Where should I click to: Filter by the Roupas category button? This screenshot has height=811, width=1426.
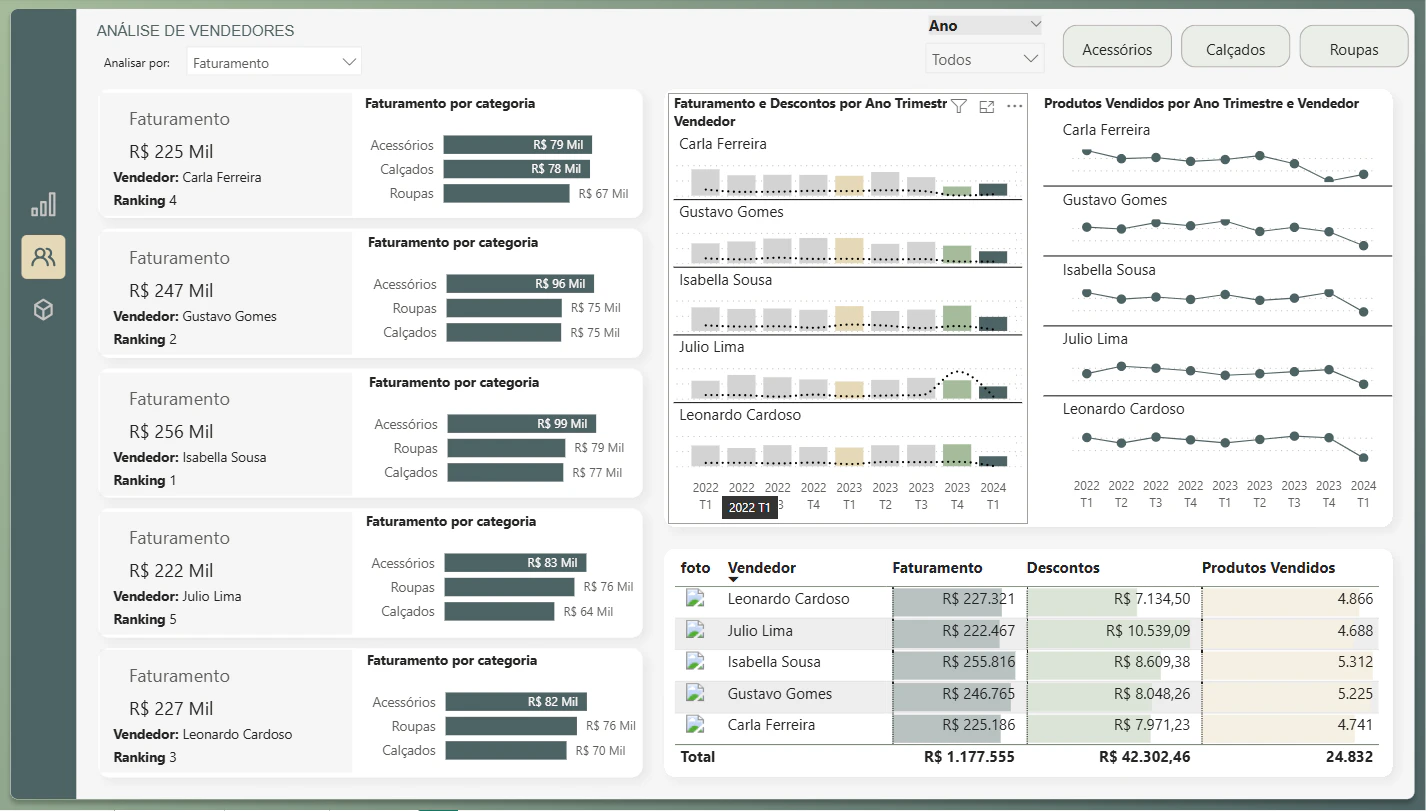(x=1354, y=47)
